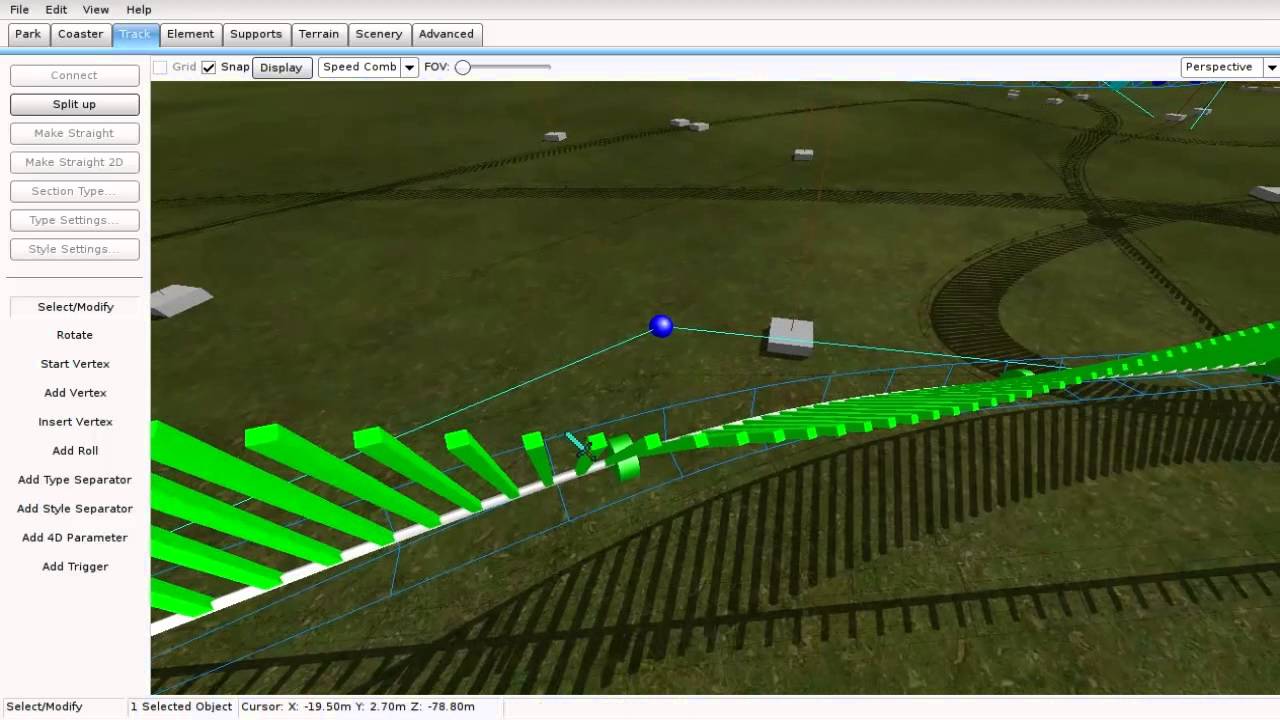
Task: Select the Track tab
Action: [x=135, y=34]
